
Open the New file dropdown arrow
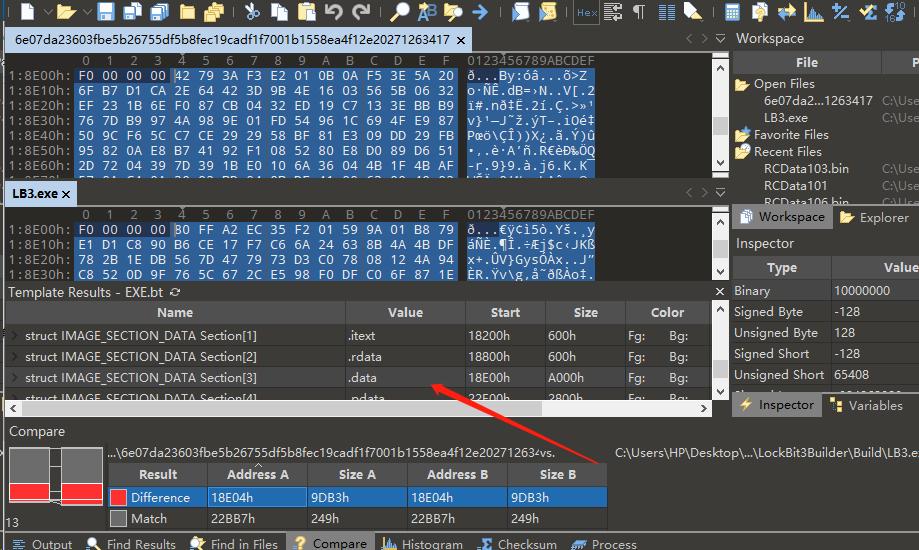(48, 11)
